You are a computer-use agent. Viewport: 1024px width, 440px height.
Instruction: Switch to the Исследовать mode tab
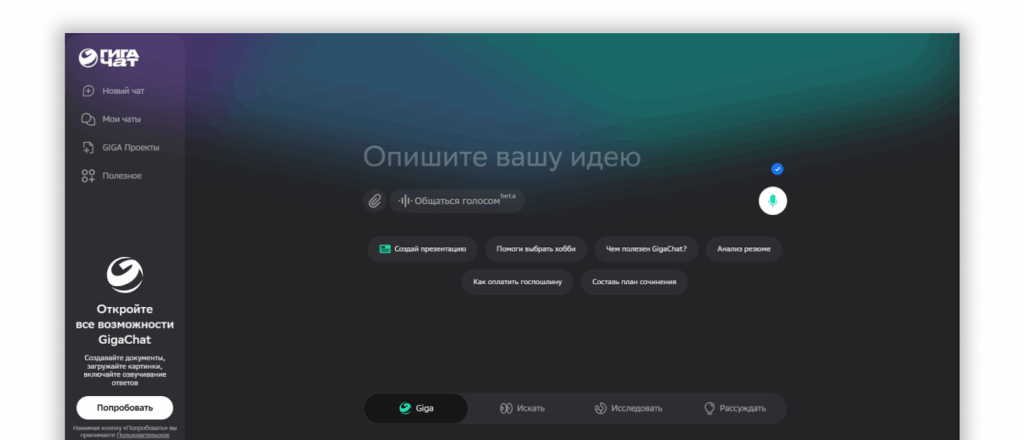click(628, 408)
